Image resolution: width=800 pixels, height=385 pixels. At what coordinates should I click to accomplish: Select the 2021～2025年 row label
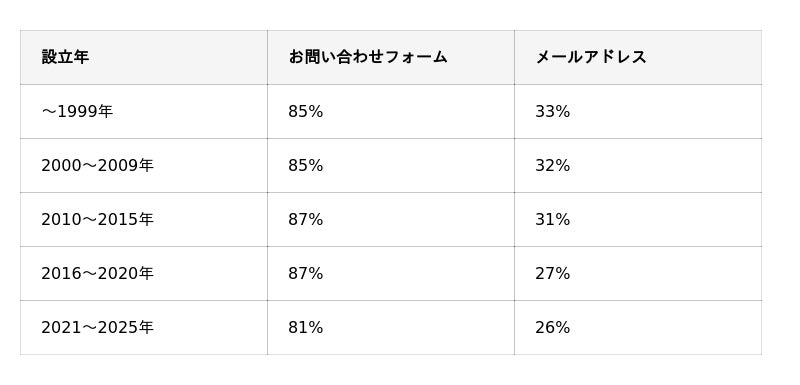point(97,327)
